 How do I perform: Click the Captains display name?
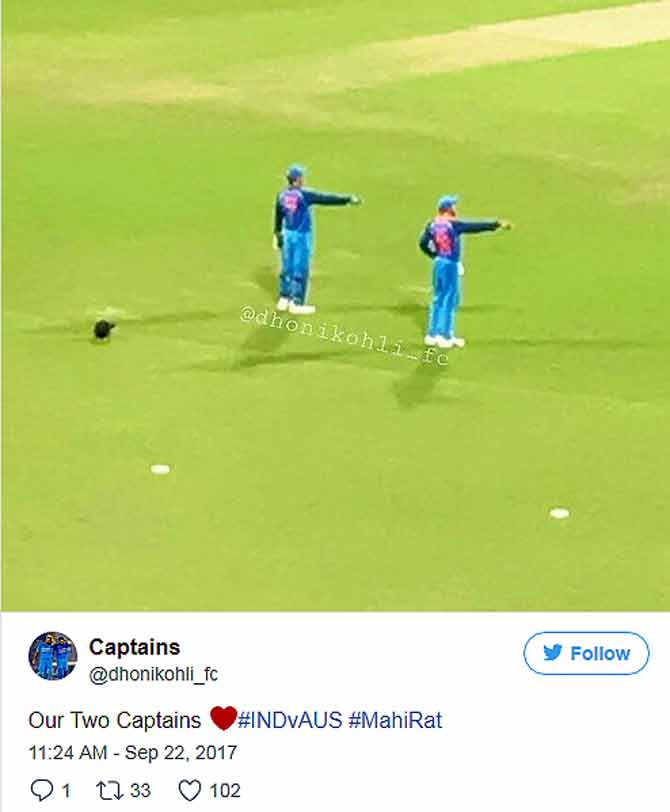pyautogui.click(x=135, y=647)
